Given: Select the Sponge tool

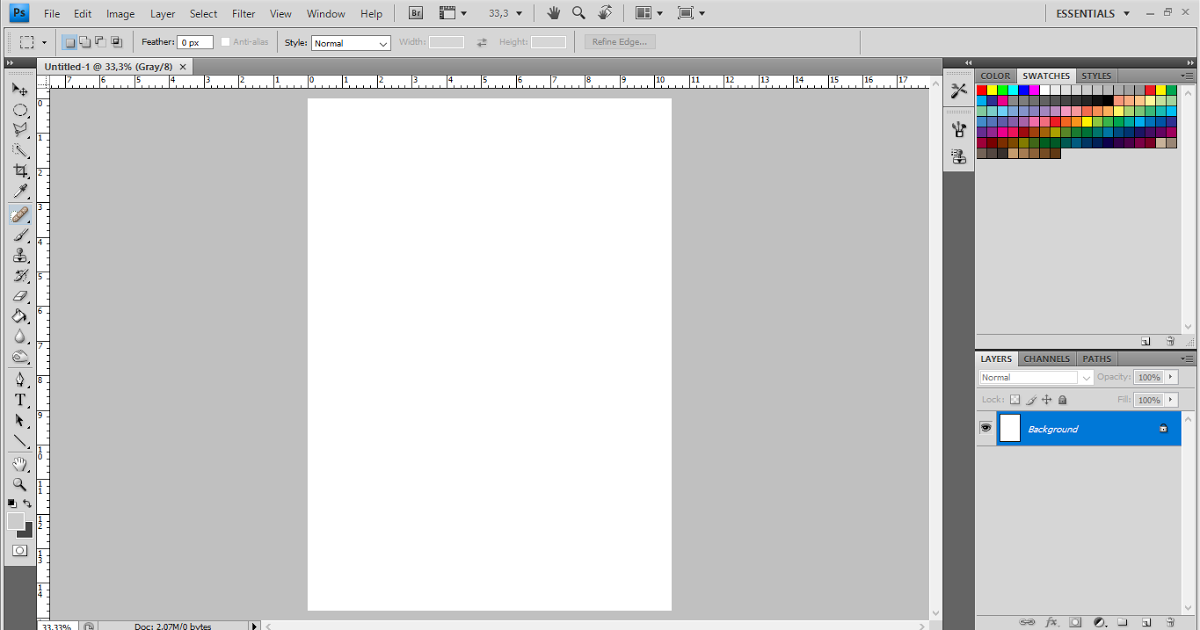Looking at the screenshot, I should tap(19, 357).
